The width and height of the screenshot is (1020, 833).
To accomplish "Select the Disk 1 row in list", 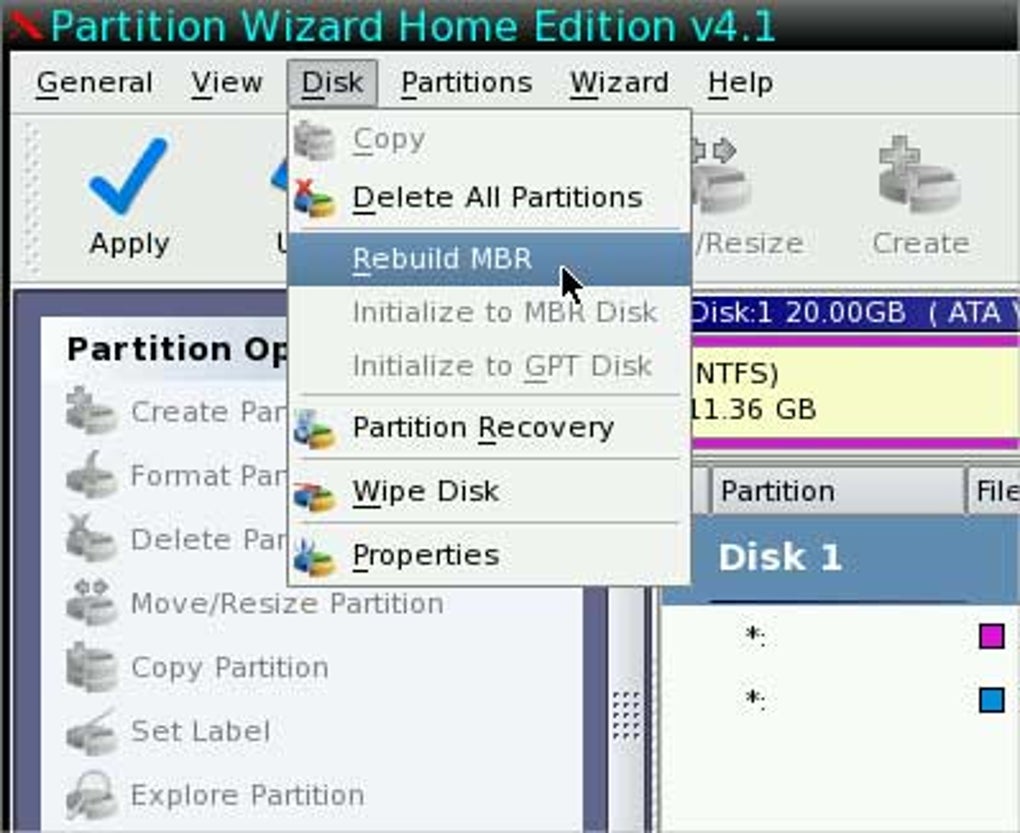I will [x=840, y=558].
